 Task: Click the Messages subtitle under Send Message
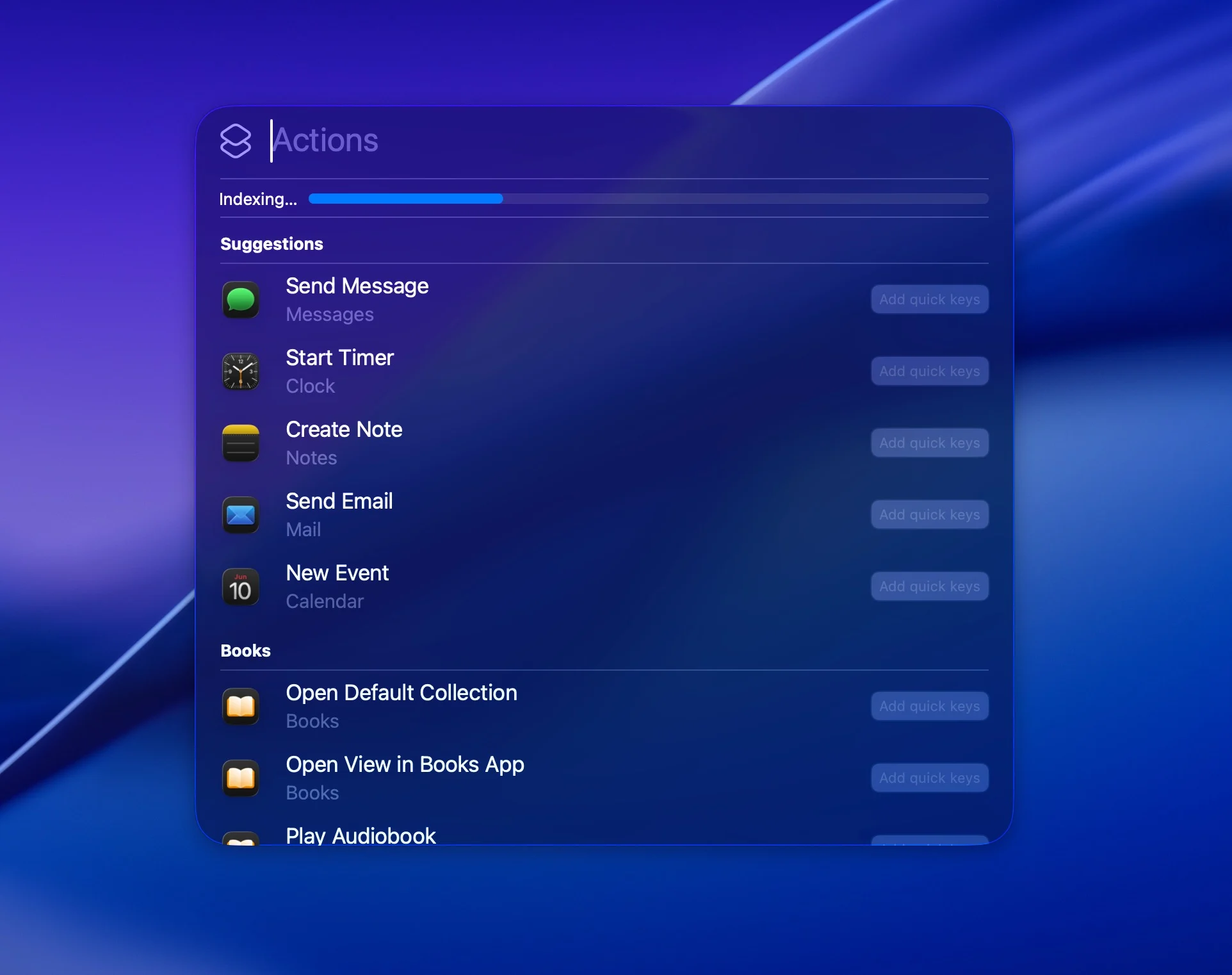pyautogui.click(x=330, y=315)
